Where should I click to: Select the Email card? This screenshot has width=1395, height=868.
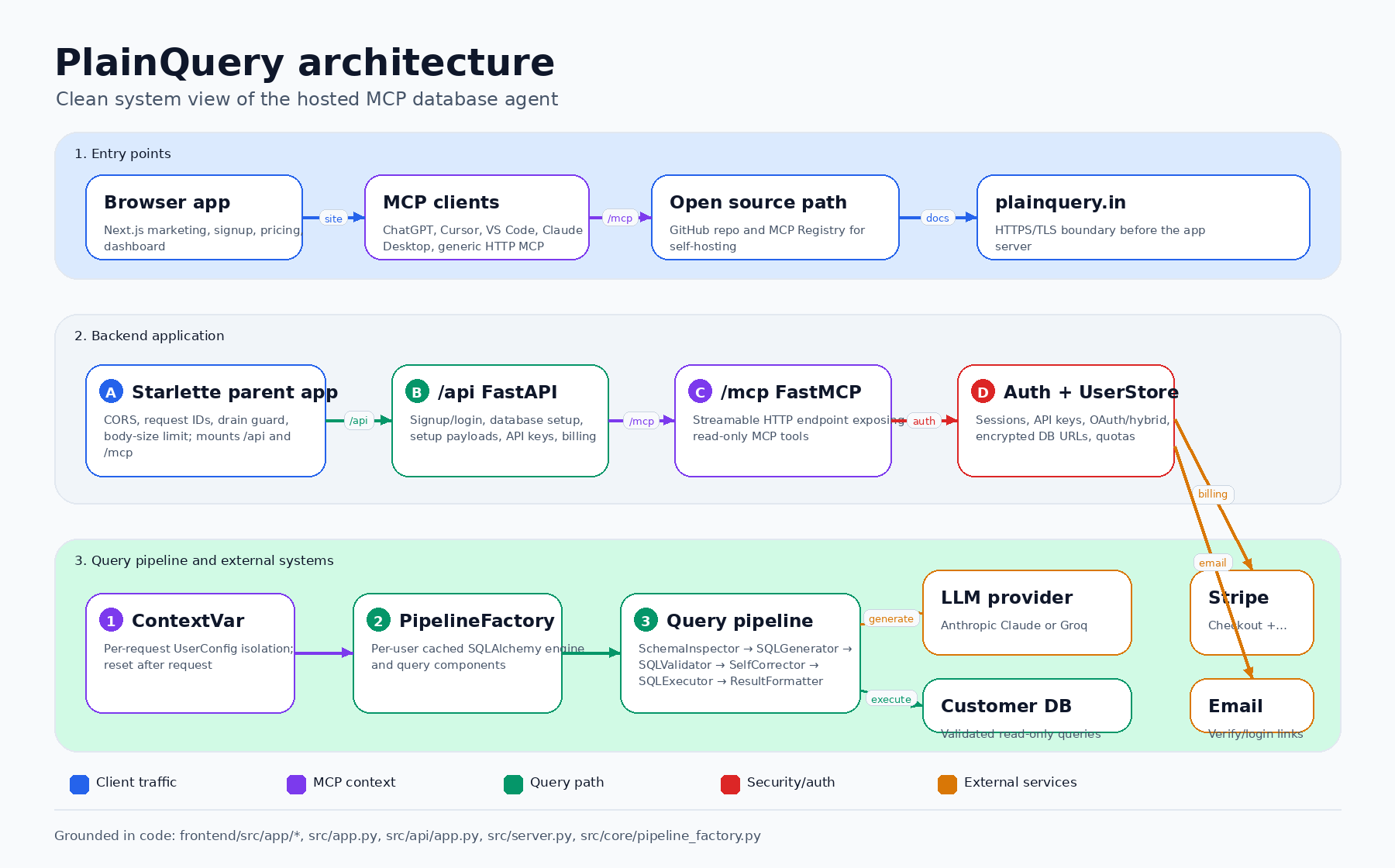click(1252, 705)
